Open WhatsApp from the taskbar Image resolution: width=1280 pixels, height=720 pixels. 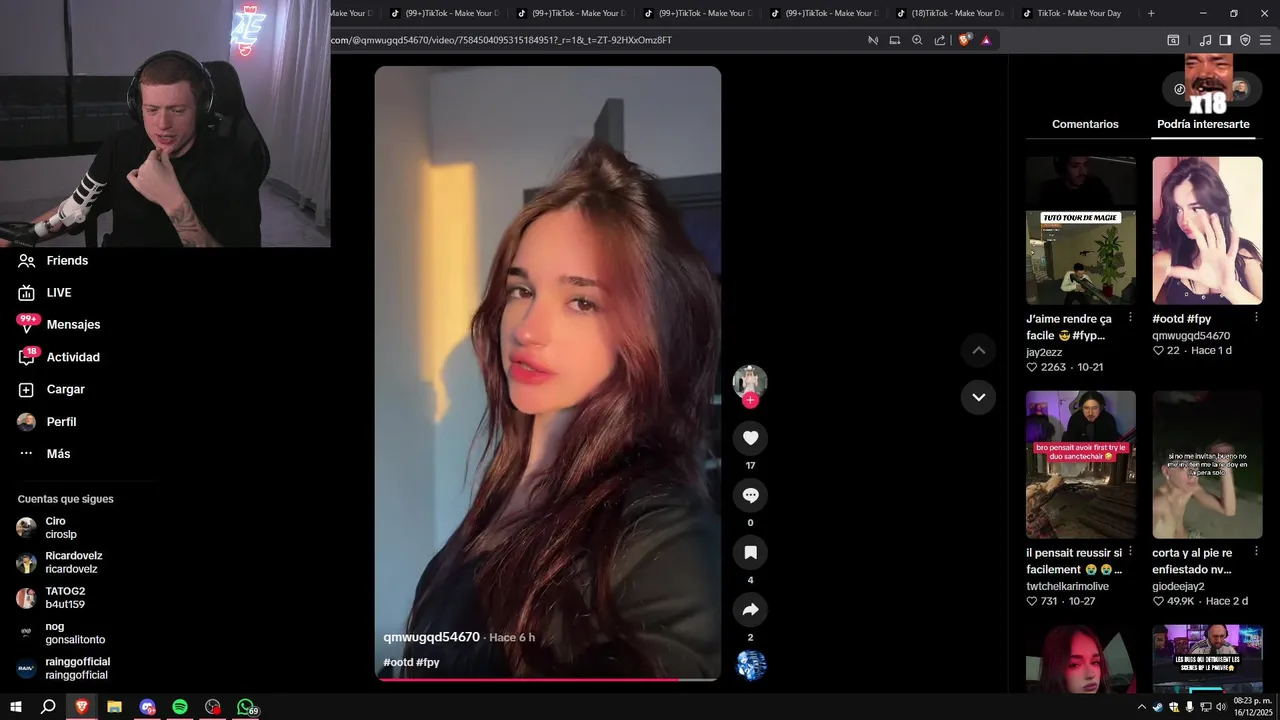(x=246, y=707)
